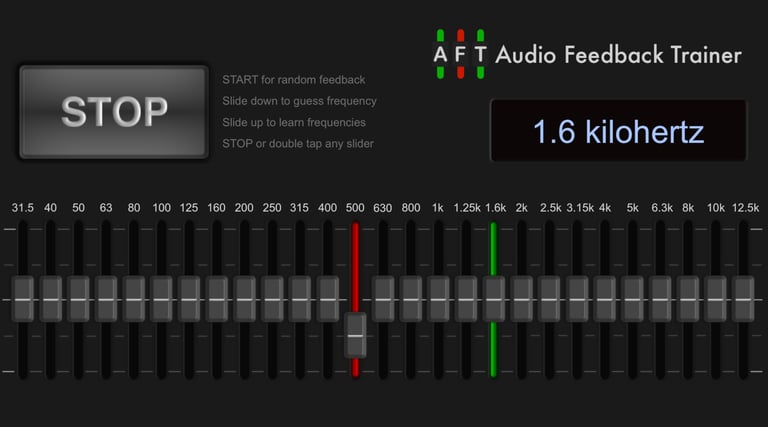The width and height of the screenshot is (768, 427).
Task: Select the 4k slider knob
Action: 604,299
